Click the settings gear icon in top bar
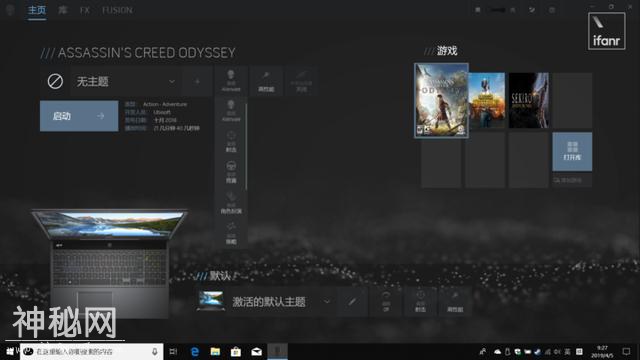The image size is (640, 360). pos(552,10)
